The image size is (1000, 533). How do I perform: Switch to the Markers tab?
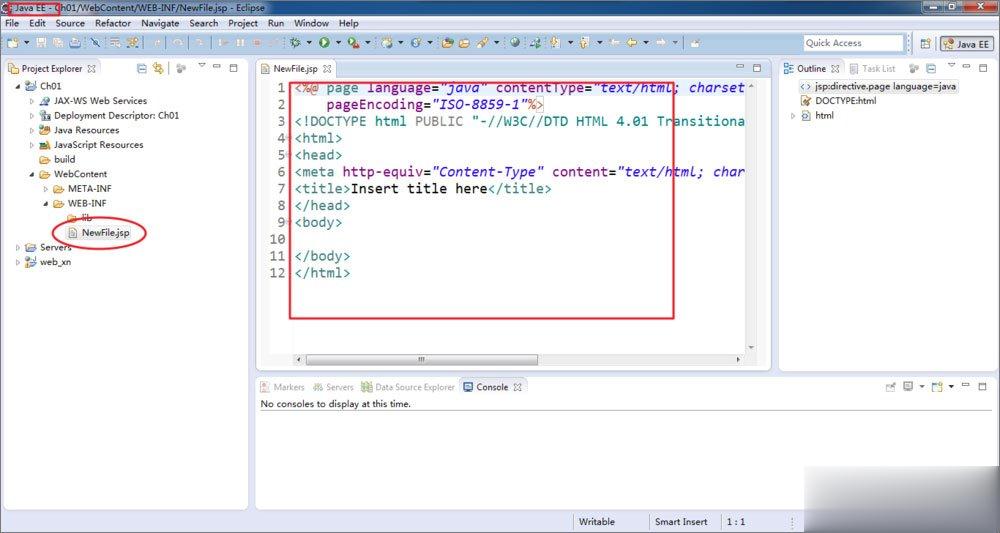(283, 387)
